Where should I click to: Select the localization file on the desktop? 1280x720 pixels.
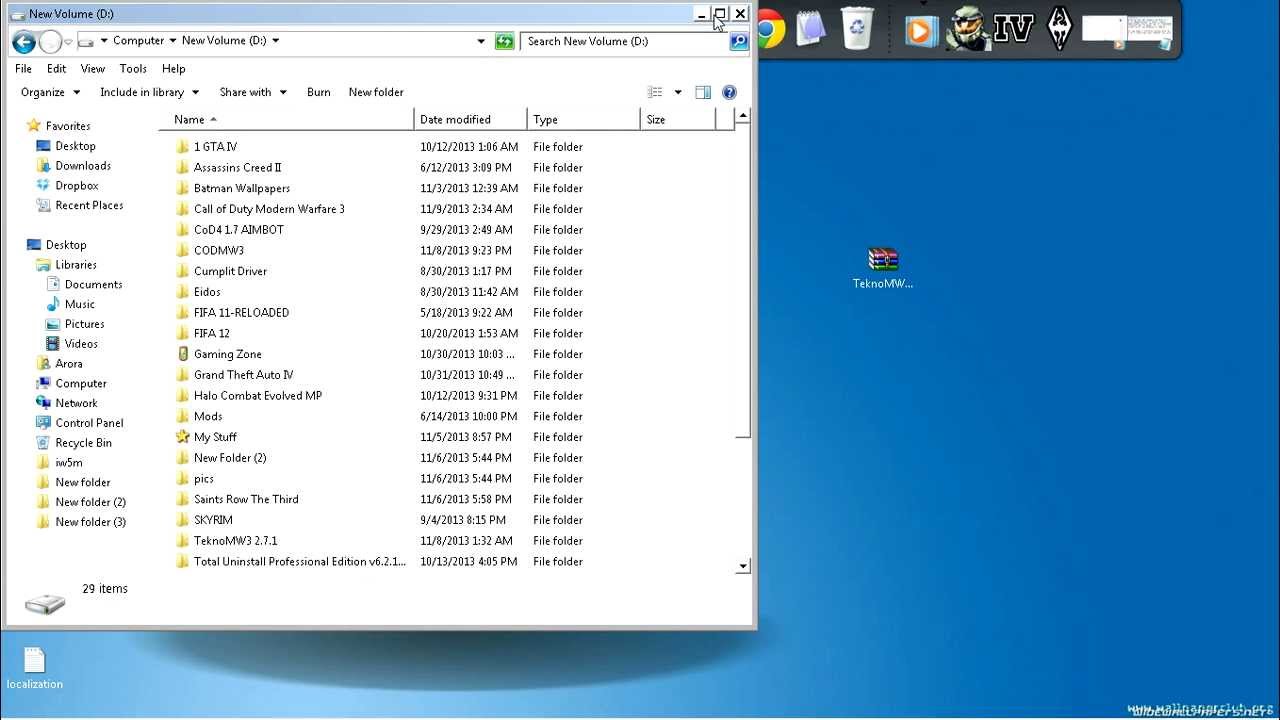34,668
